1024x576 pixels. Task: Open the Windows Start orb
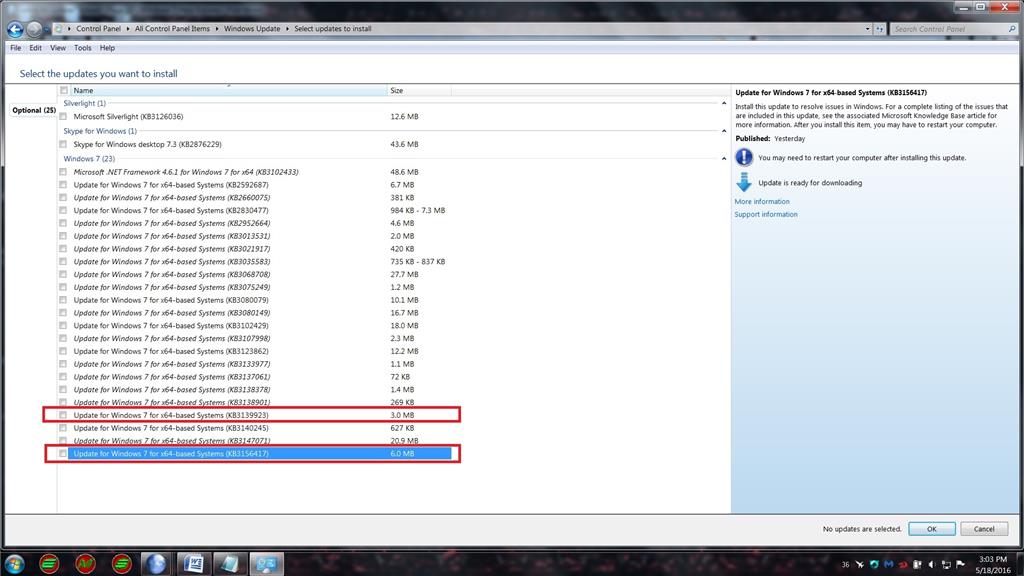coord(14,564)
